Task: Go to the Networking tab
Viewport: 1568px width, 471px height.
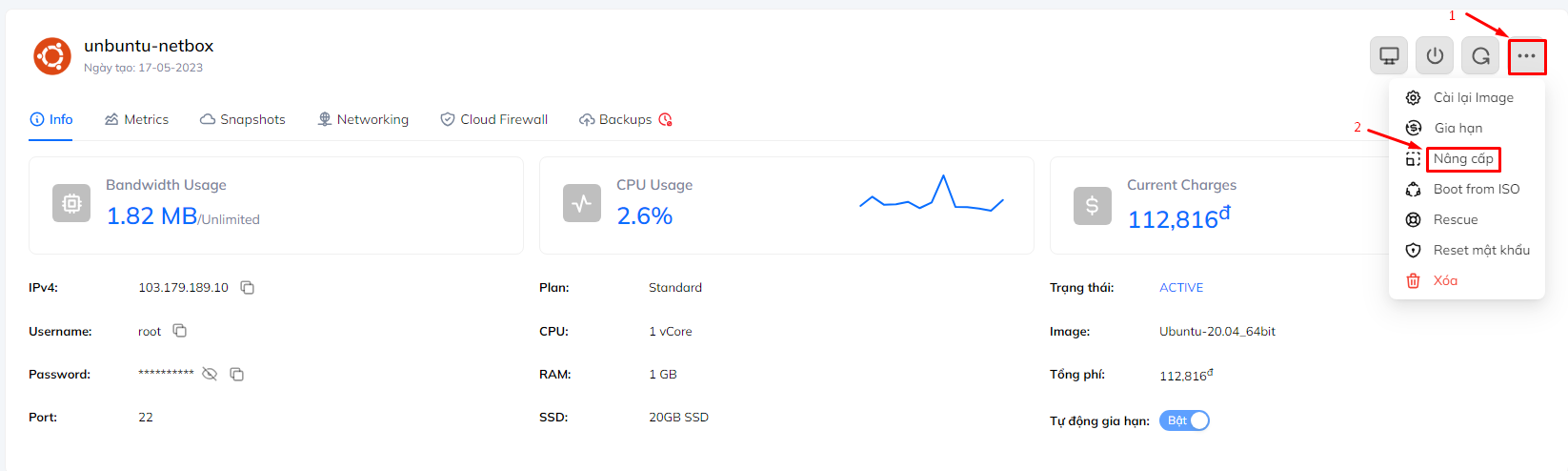Action: tap(363, 119)
